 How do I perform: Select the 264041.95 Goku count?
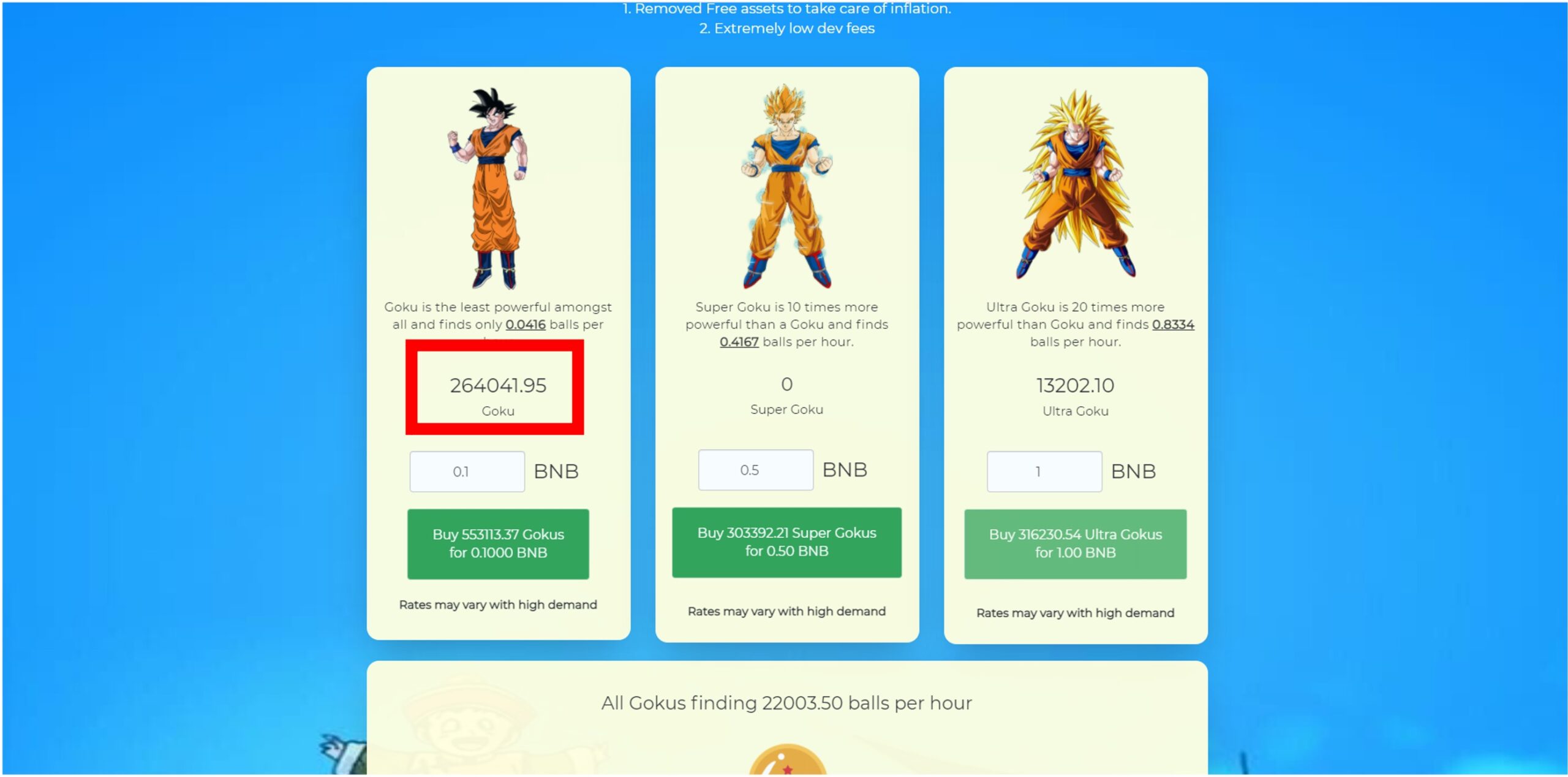pyautogui.click(x=497, y=385)
